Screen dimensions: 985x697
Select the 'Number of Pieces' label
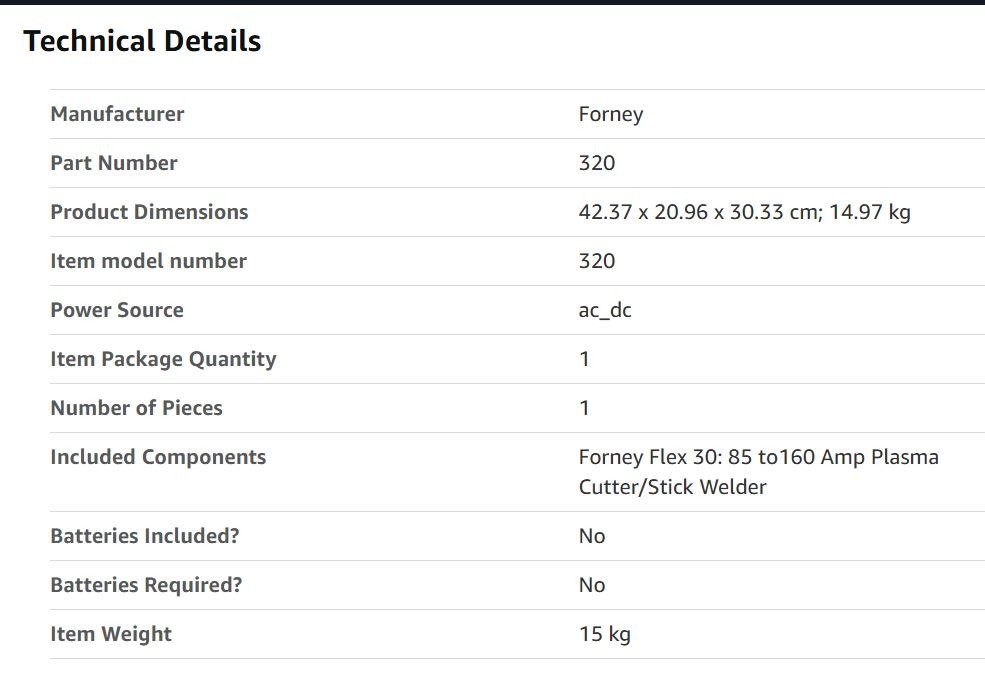136,408
